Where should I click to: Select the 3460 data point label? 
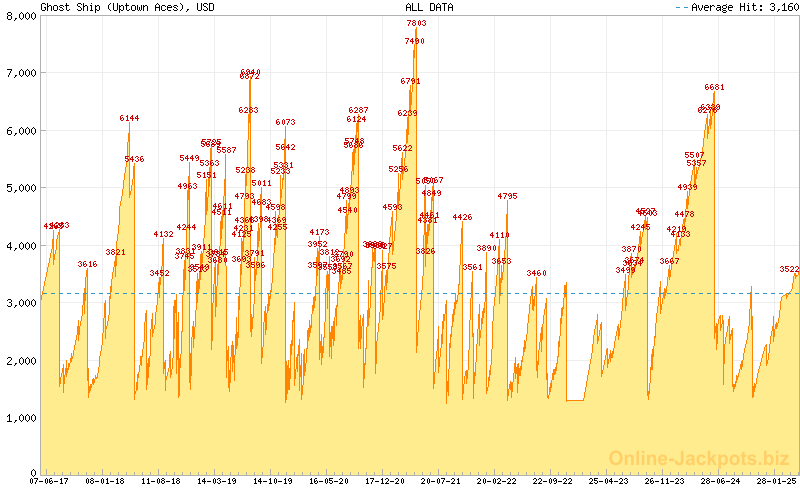[x=537, y=273]
